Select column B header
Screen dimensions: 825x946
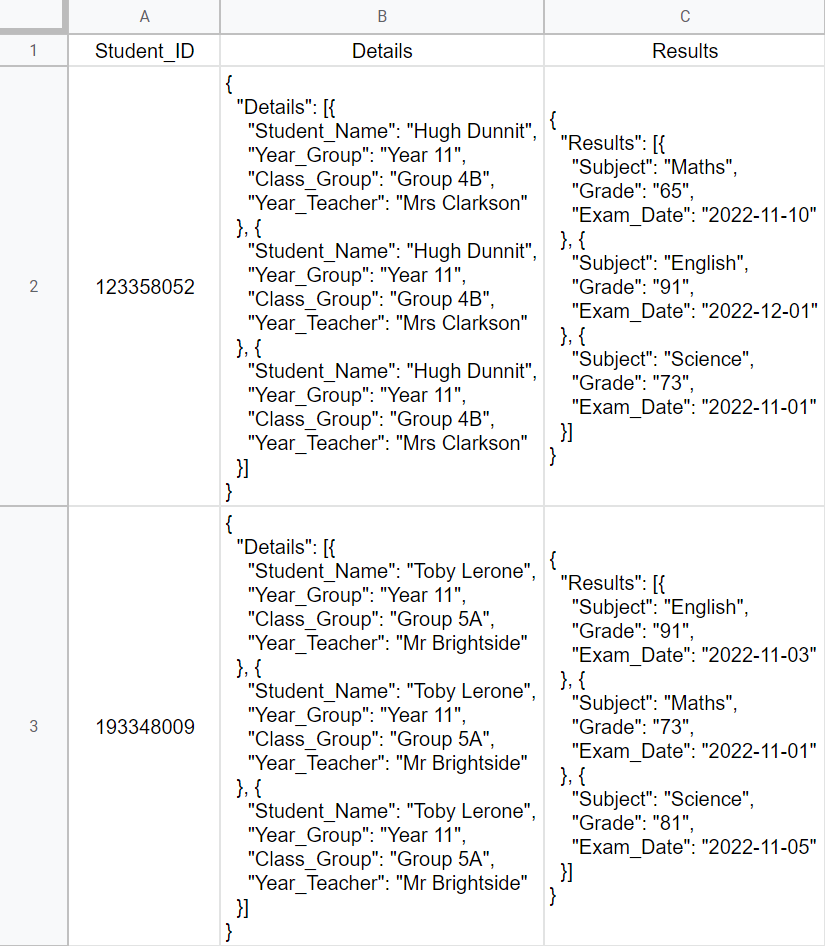(x=382, y=16)
